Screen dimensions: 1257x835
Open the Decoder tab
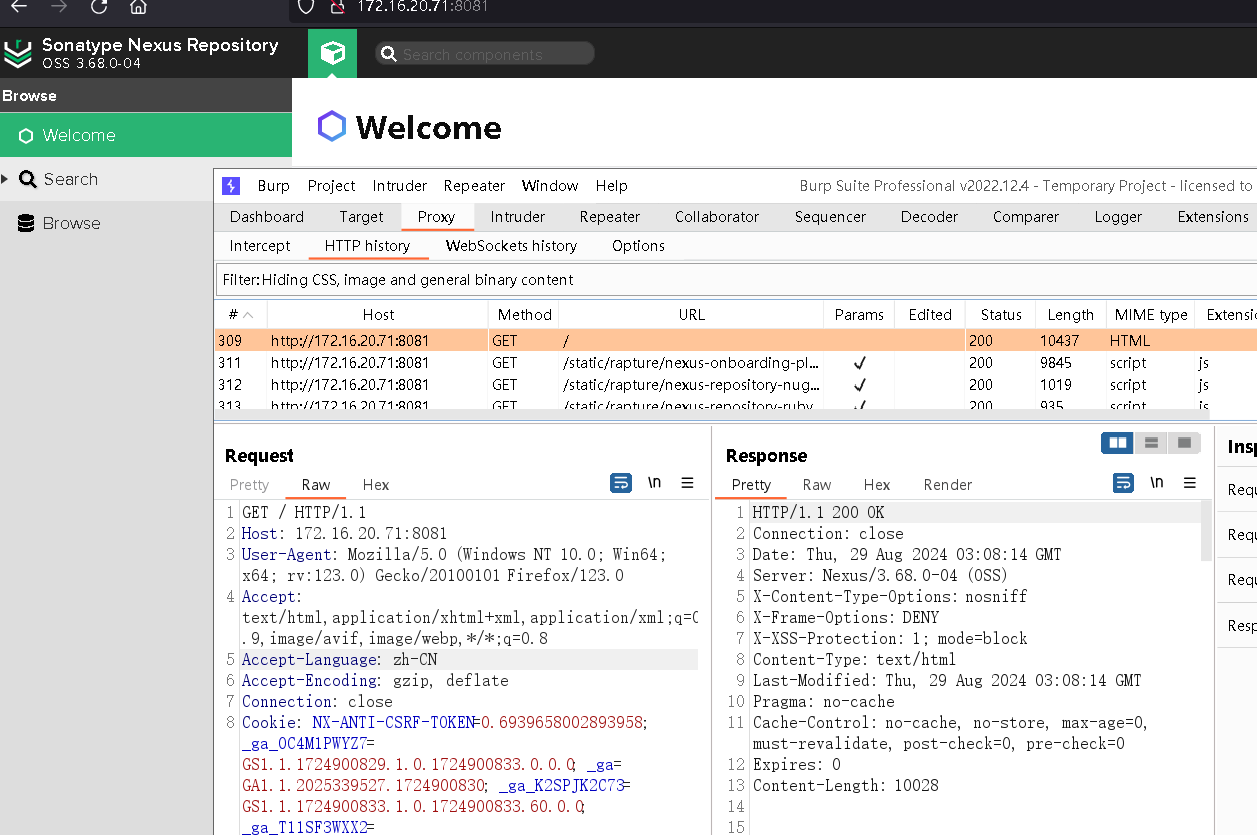(929, 217)
